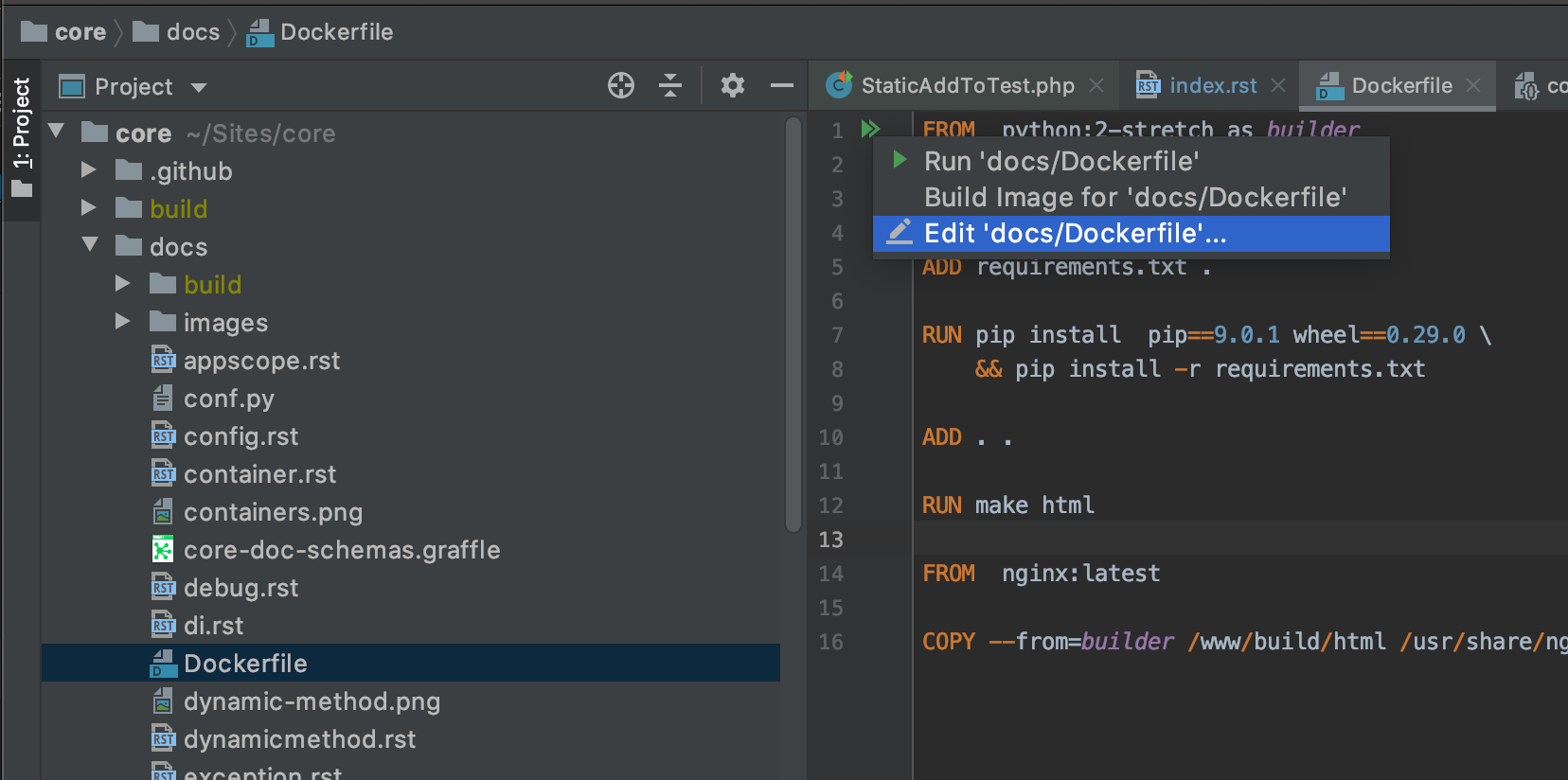
Task: Click the appscope.rst RST file icon
Action: 163,360
